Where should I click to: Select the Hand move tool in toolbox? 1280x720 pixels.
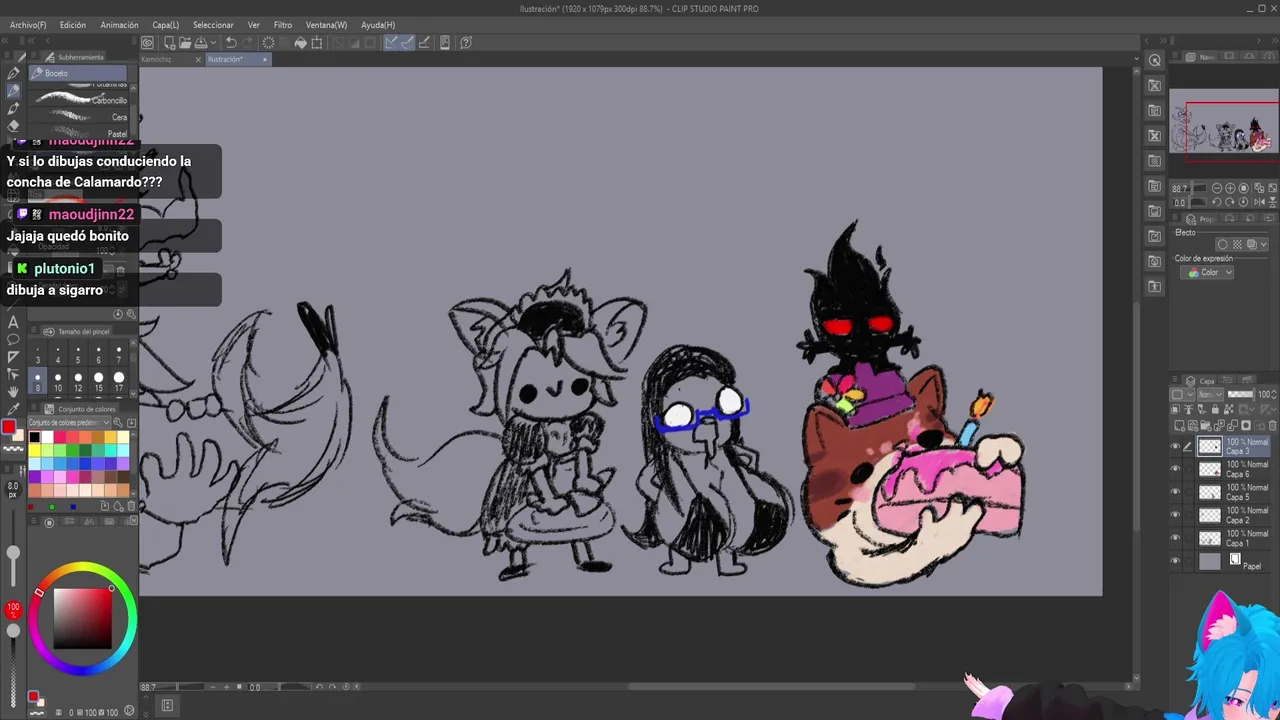pyautogui.click(x=13, y=391)
